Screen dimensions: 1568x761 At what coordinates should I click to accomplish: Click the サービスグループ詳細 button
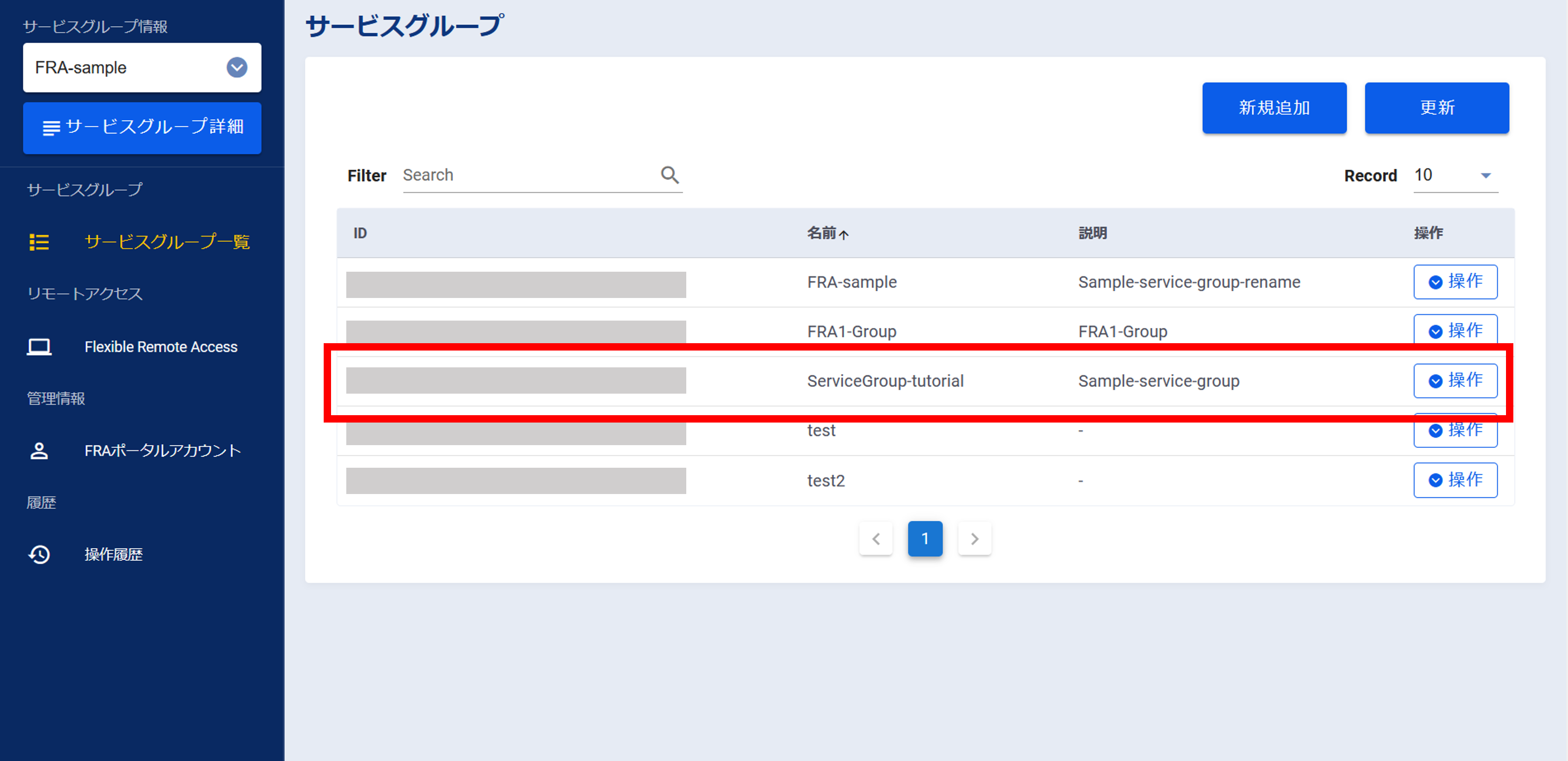(x=142, y=127)
